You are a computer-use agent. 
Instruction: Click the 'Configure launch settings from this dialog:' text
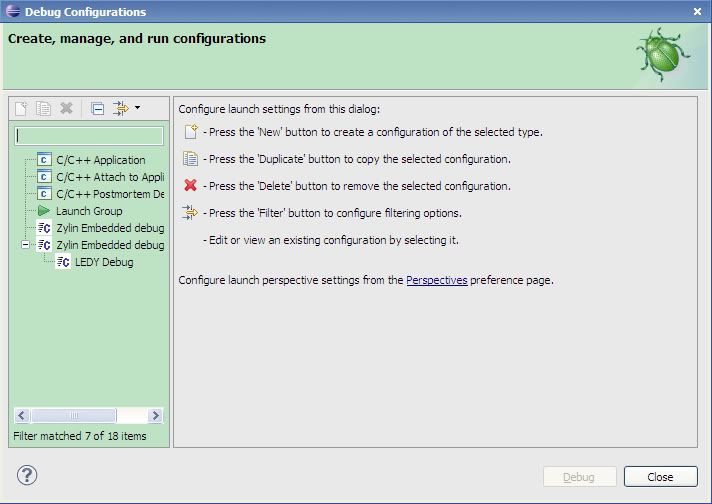tap(279, 109)
